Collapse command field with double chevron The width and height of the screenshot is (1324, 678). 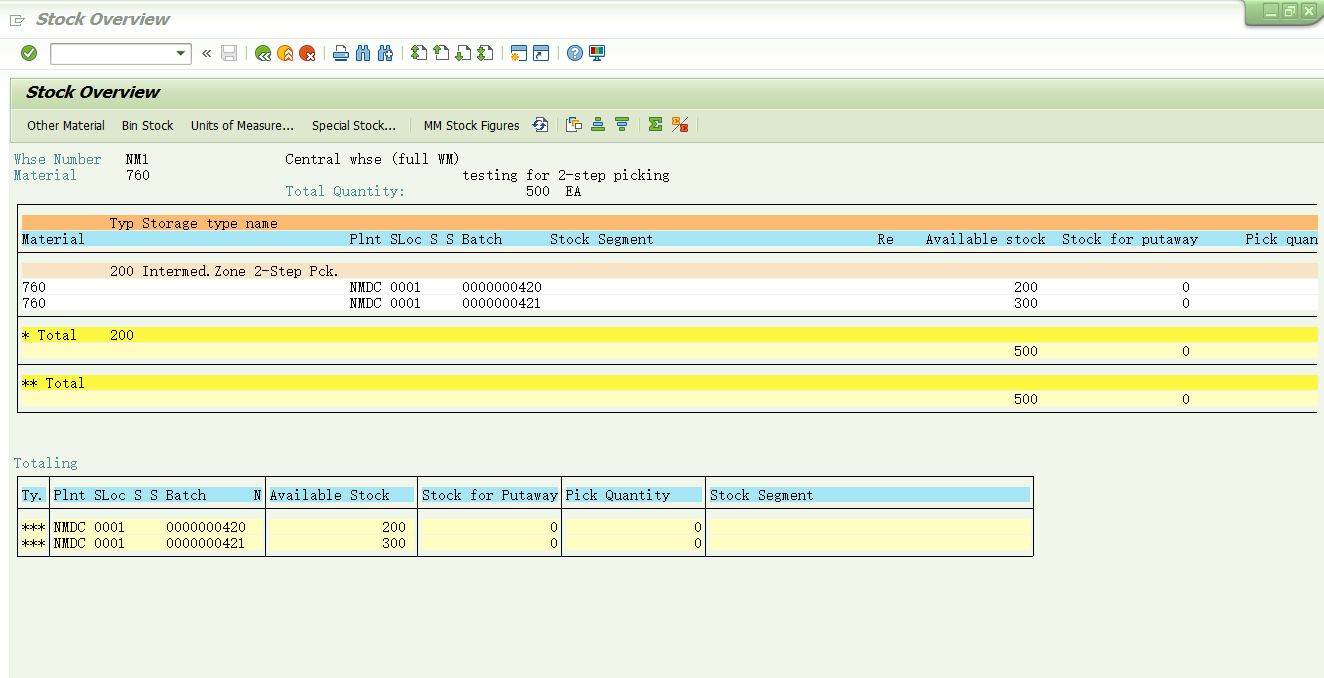(x=207, y=53)
